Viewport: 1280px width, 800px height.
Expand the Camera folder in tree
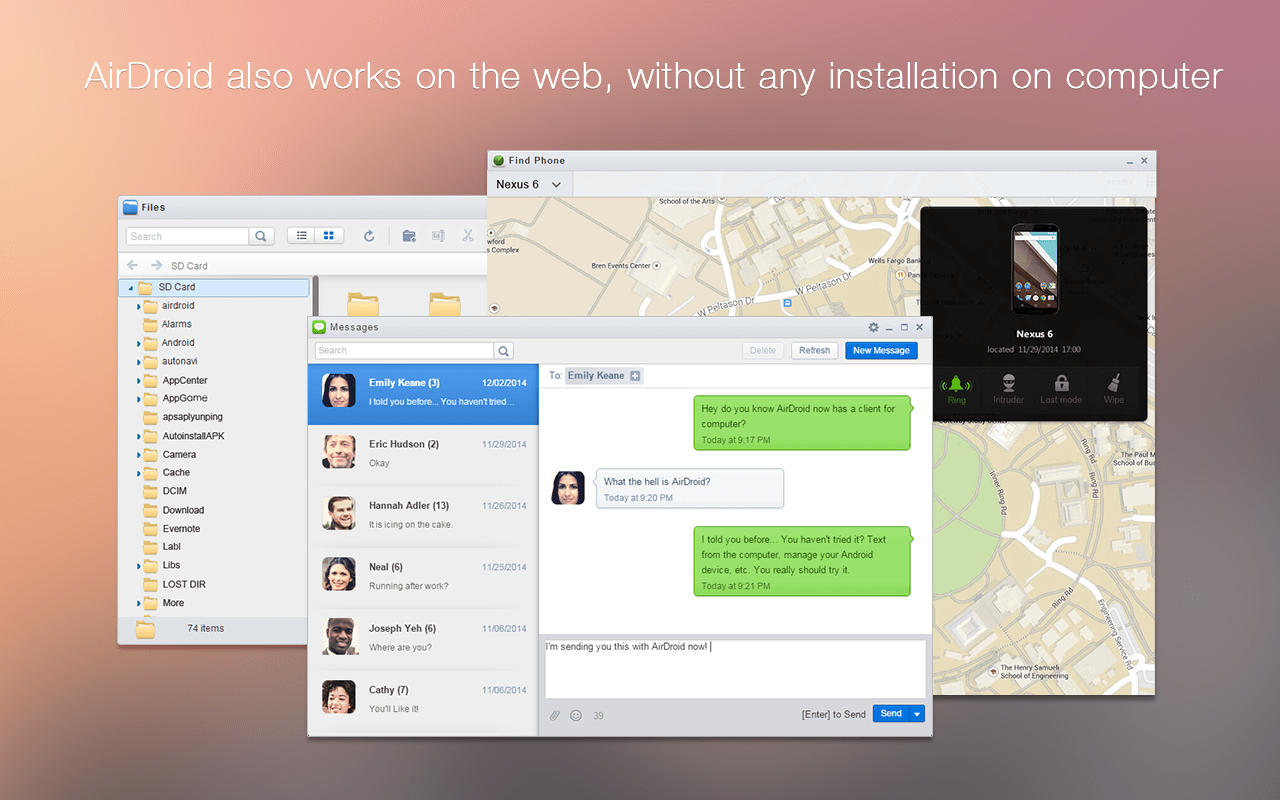tap(139, 455)
